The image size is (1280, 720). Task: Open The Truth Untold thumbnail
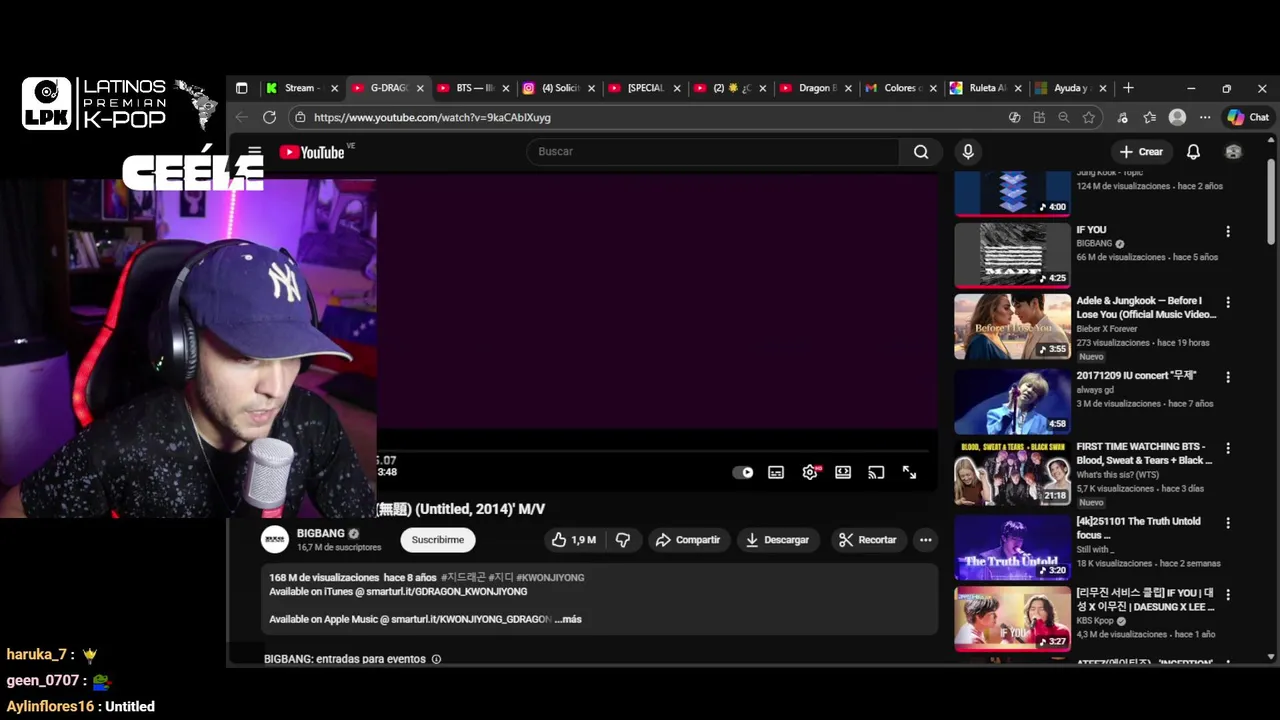[x=1012, y=548]
